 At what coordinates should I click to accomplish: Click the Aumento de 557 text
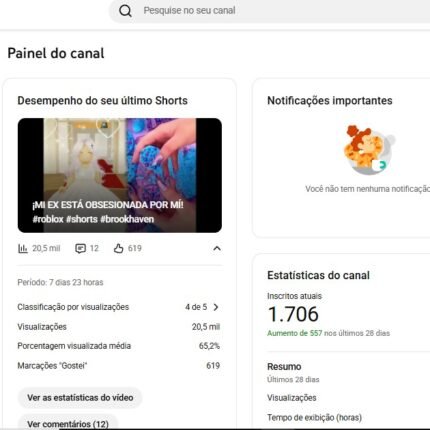click(x=295, y=333)
